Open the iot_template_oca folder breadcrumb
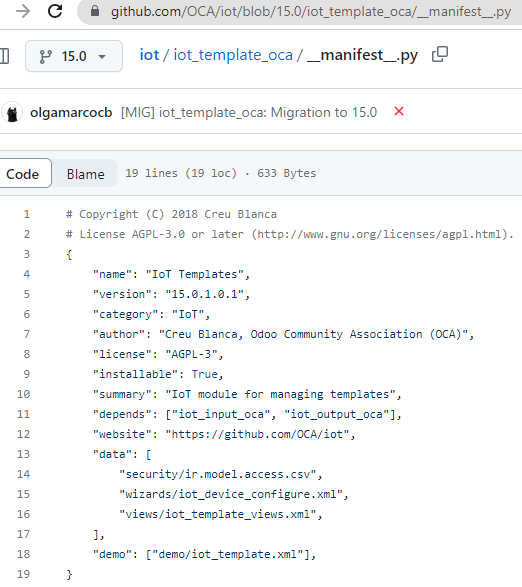The image size is (522, 587). click(x=233, y=55)
